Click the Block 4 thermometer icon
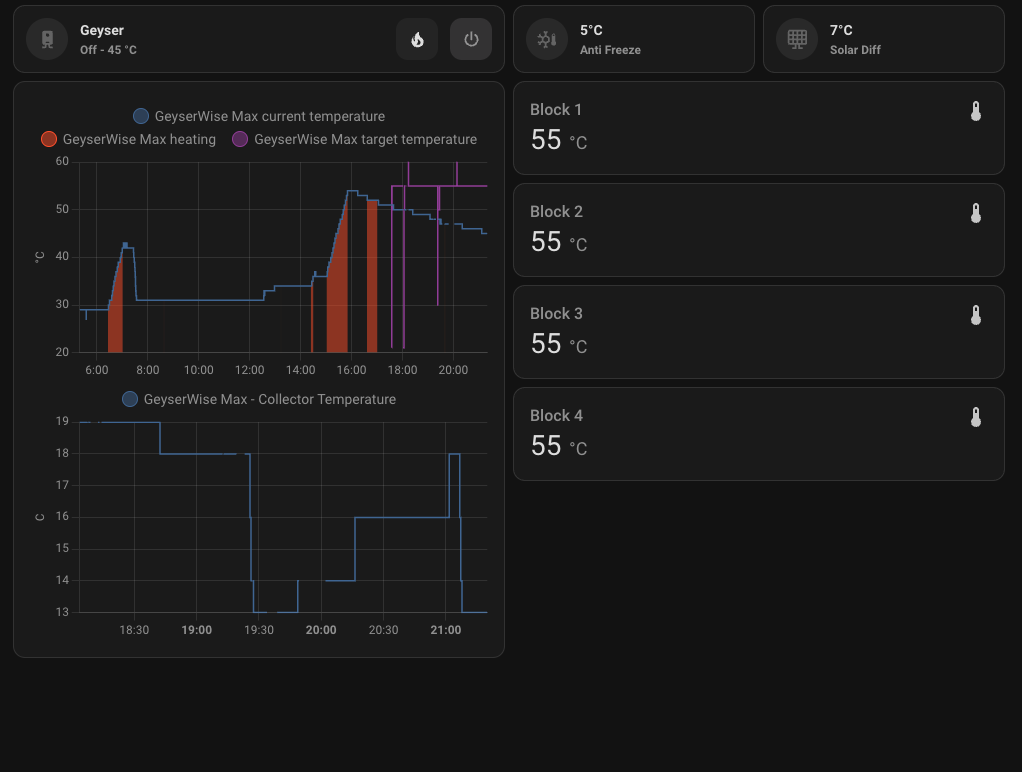The width and height of the screenshot is (1022, 772). point(976,417)
